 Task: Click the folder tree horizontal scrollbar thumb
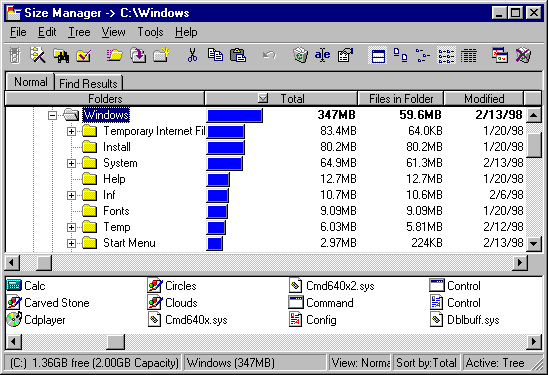pyautogui.click(x=44, y=263)
